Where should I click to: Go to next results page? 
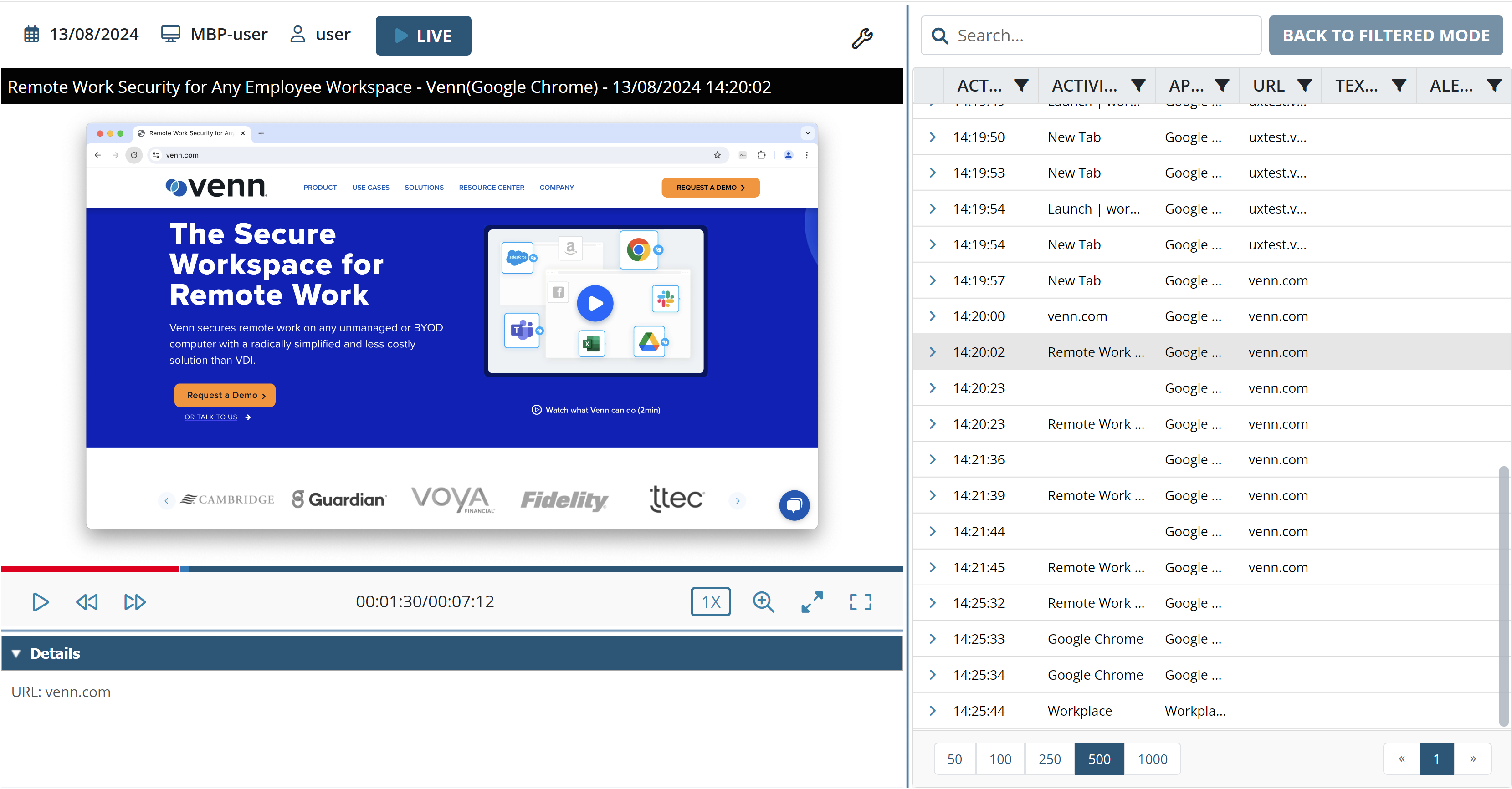coord(1472,759)
